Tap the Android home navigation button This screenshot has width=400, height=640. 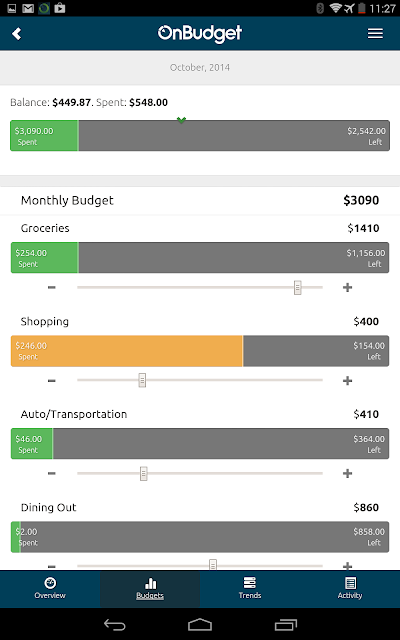click(x=200, y=624)
